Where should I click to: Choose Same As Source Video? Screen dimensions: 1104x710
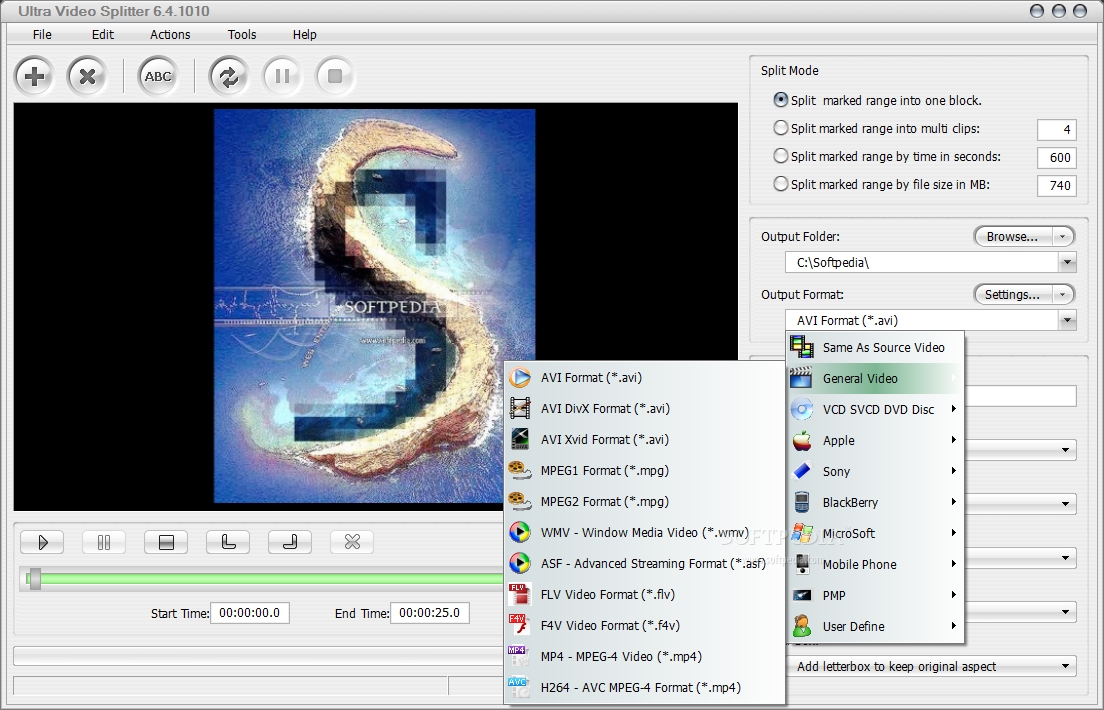(875, 347)
